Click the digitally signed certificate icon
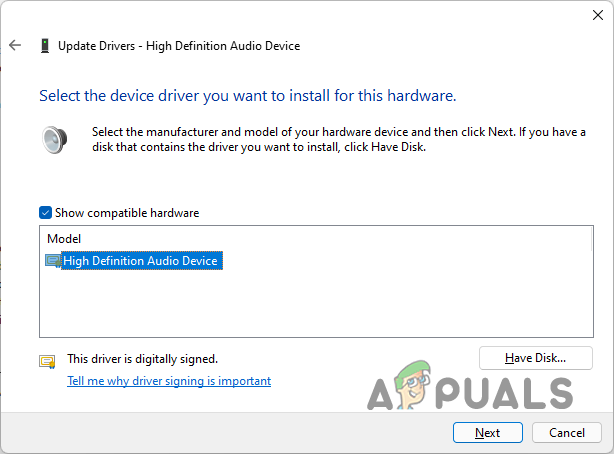614x454 pixels. pyautogui.click(x=47, y=361)
